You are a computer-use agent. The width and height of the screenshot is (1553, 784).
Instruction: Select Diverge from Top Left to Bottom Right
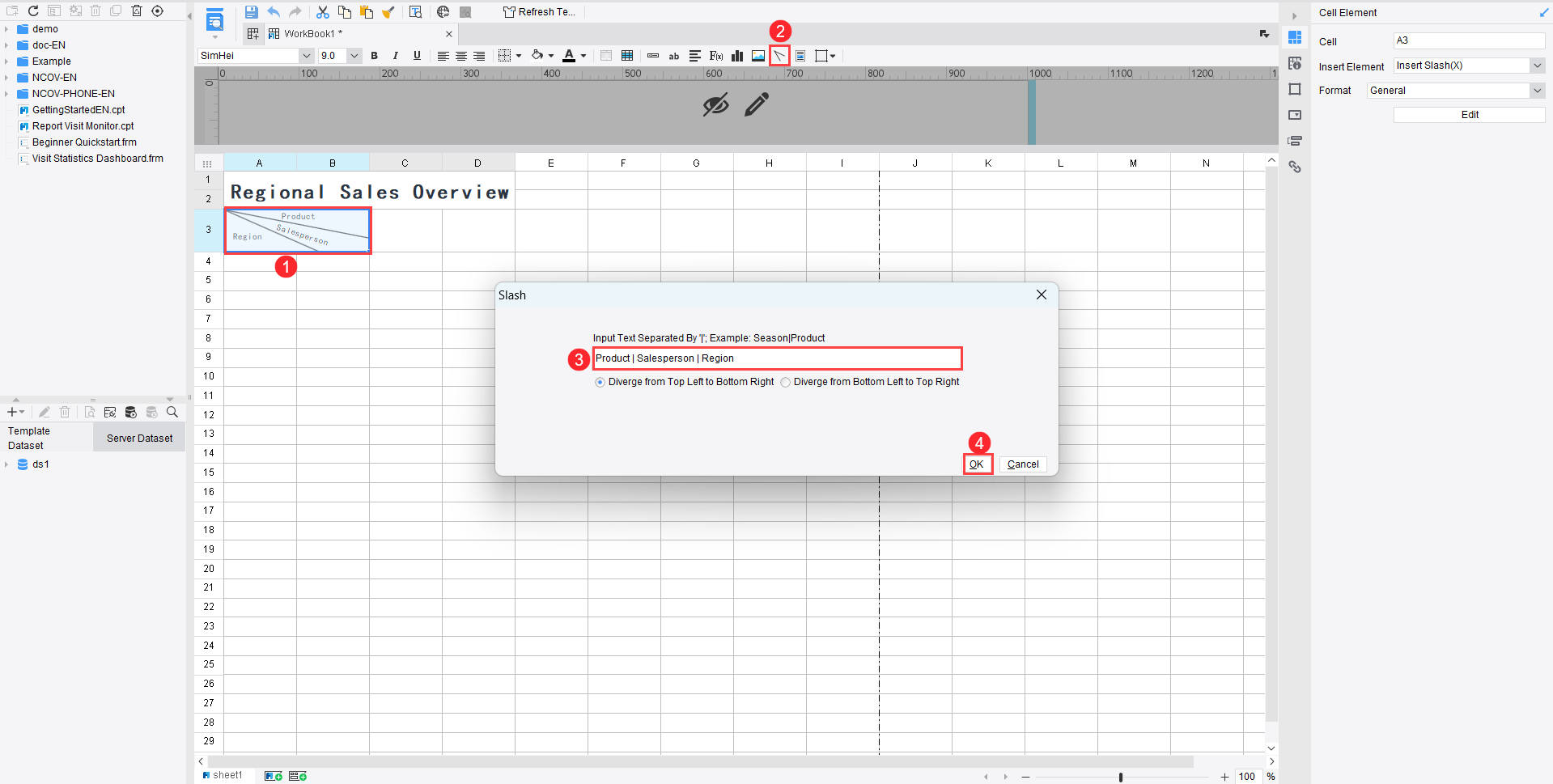click(600, 382)
